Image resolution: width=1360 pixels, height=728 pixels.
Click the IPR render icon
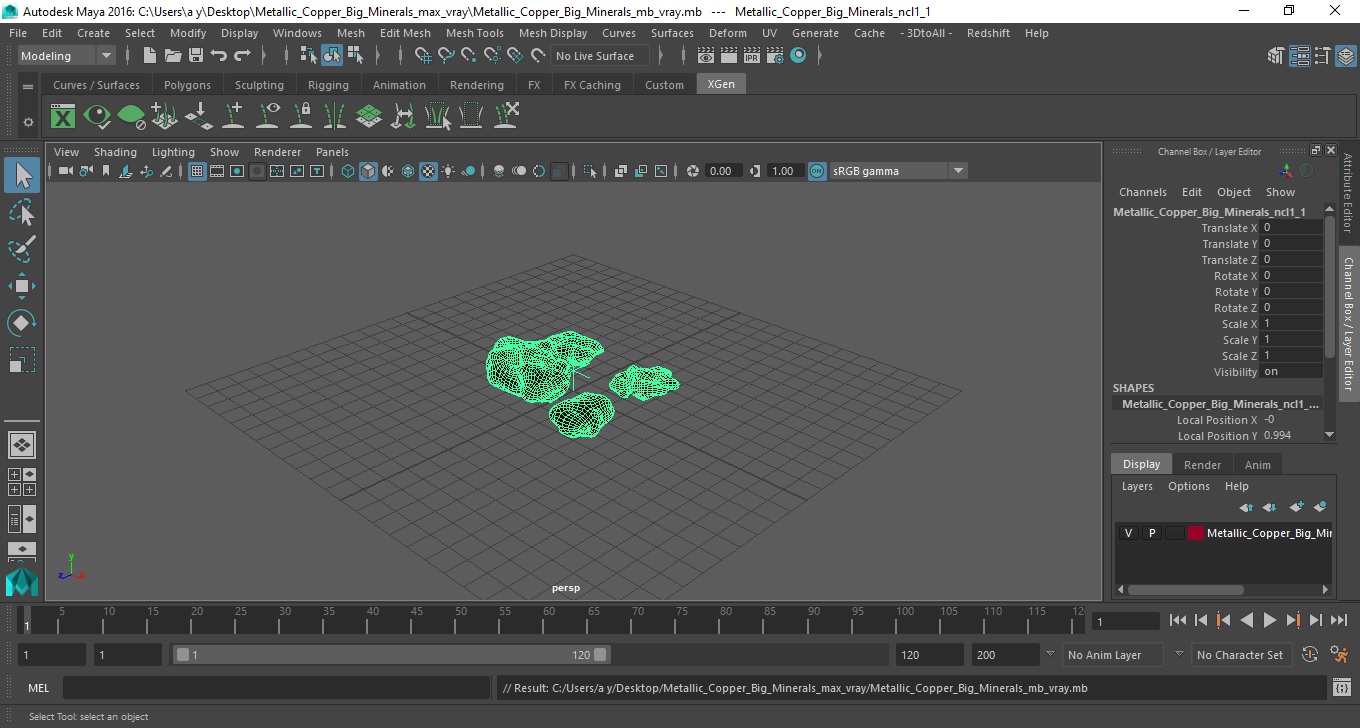click(x=752, y=56)
